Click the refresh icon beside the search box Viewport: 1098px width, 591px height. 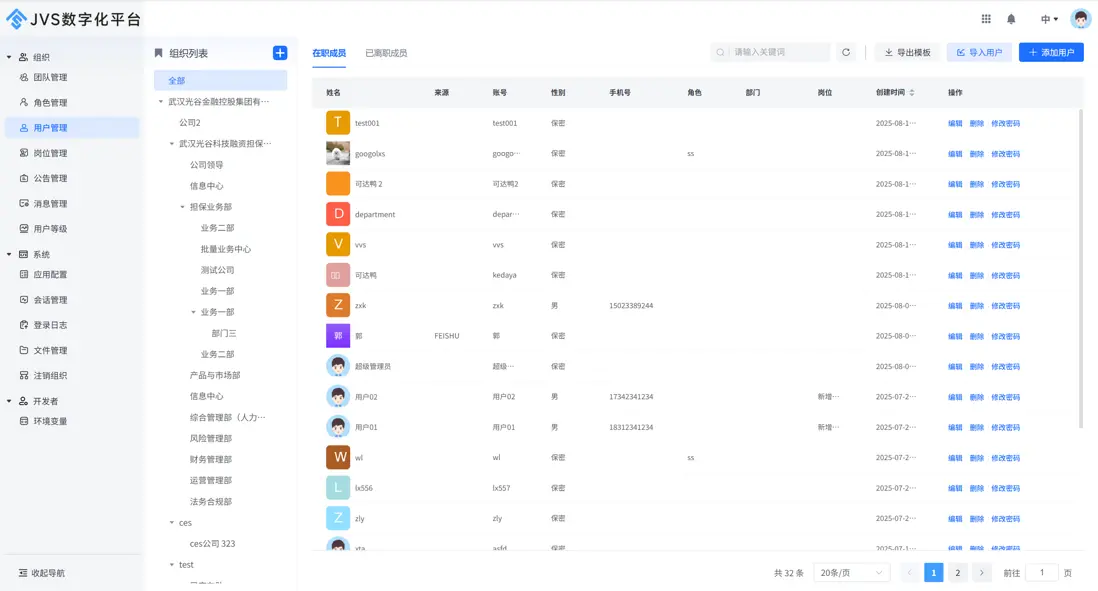[x=846, y=51]
